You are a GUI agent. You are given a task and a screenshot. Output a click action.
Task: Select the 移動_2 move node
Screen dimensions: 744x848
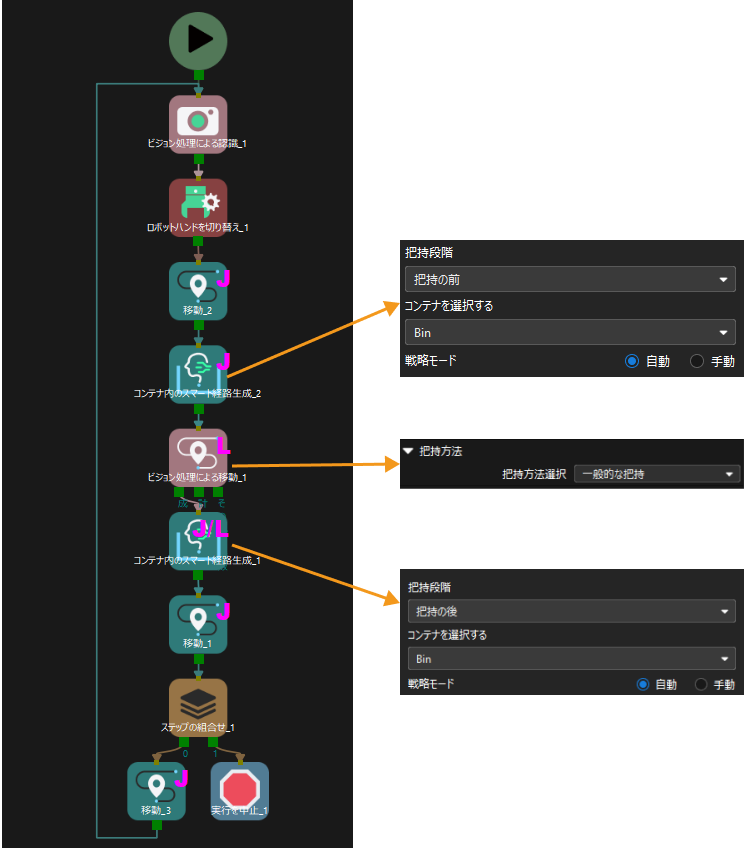[x=198, y=291]
